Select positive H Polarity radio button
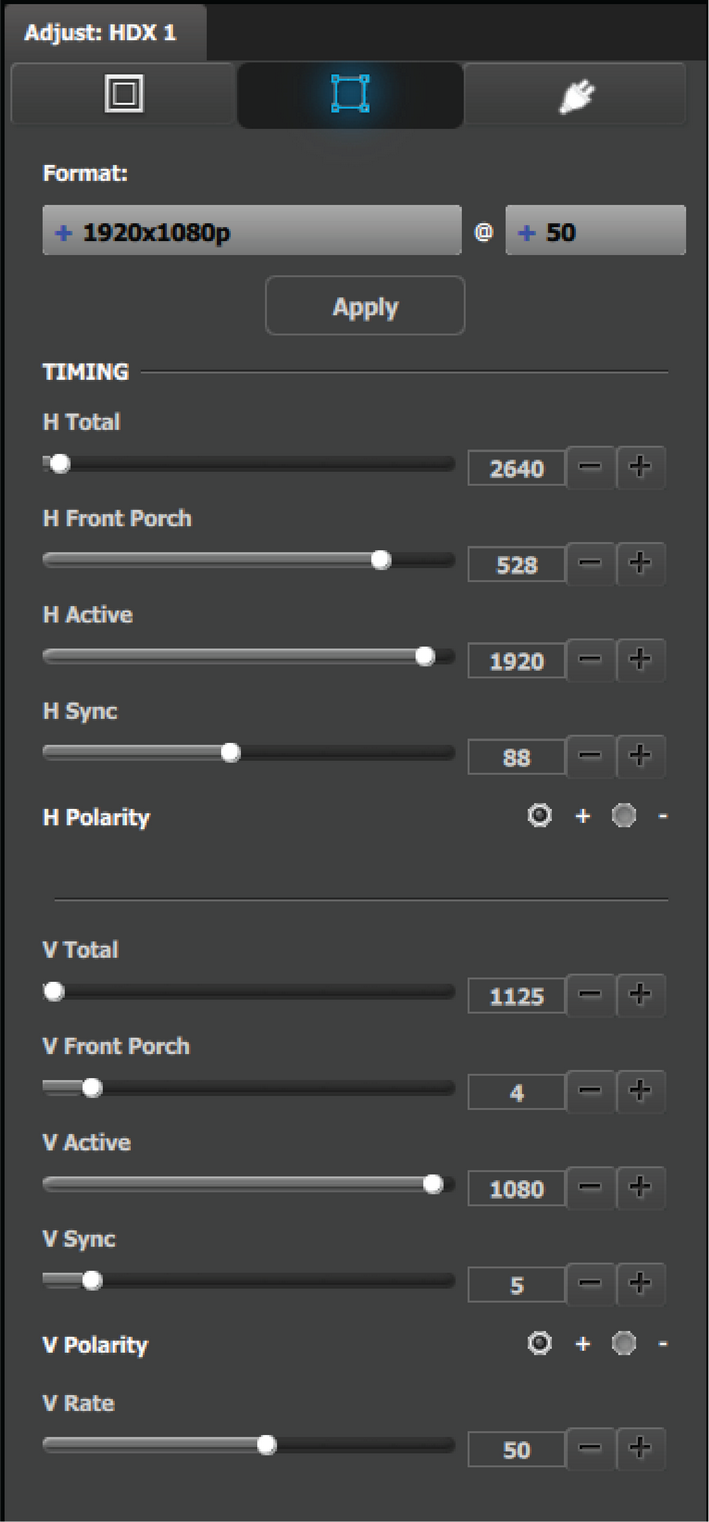709x1522 pixels. (540, 816)
